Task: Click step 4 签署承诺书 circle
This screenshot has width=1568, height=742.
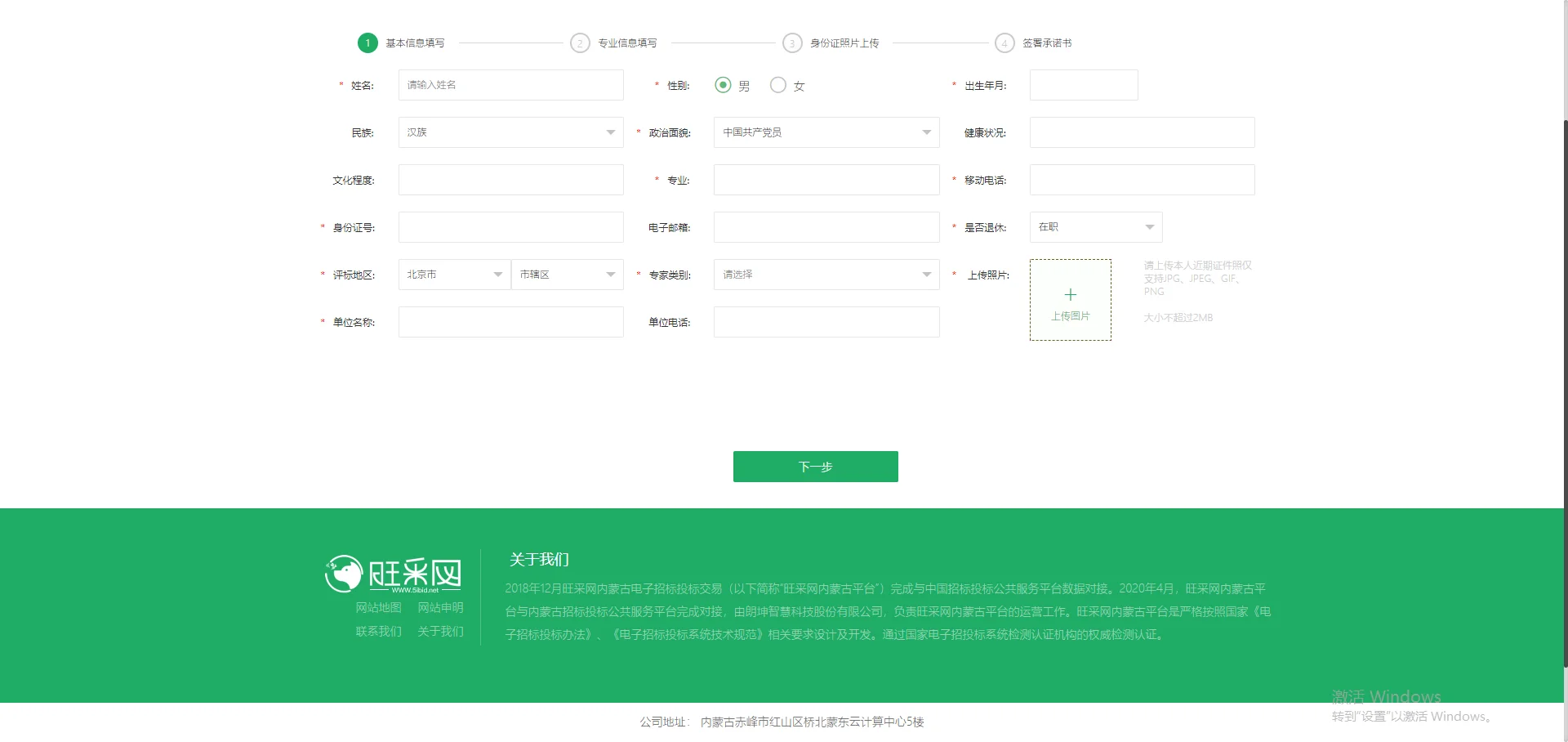Action: coord(1004,42)
